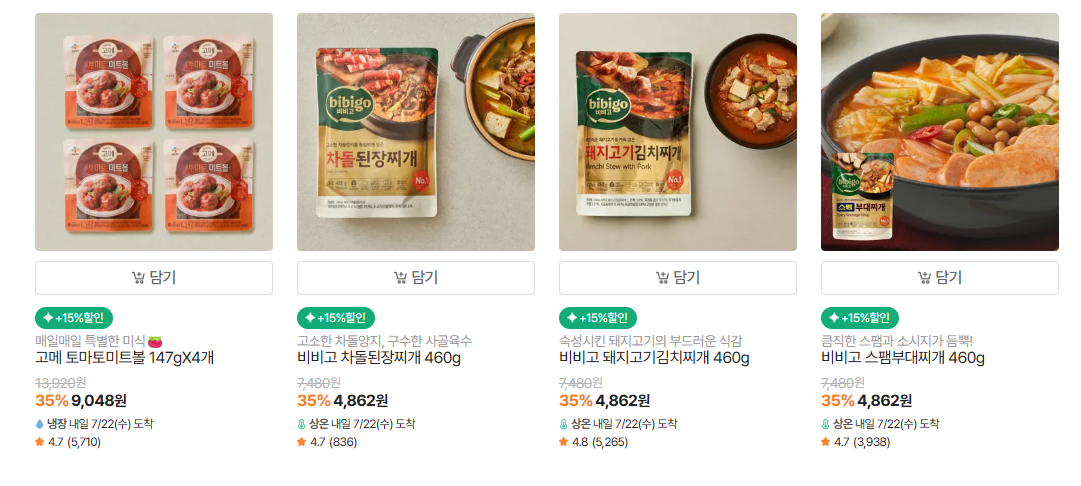Click cart icon under 돼지고기김치찌개 image

[662, 278]
